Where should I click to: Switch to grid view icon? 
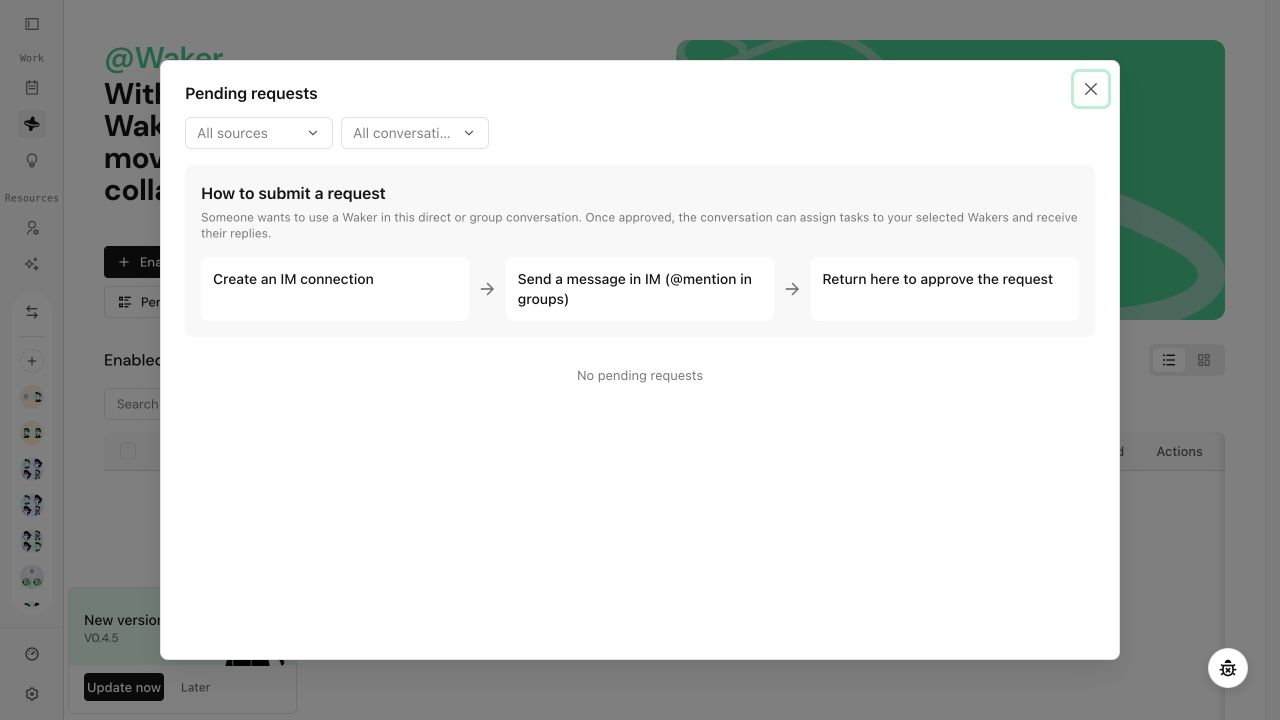(1204, 360)
